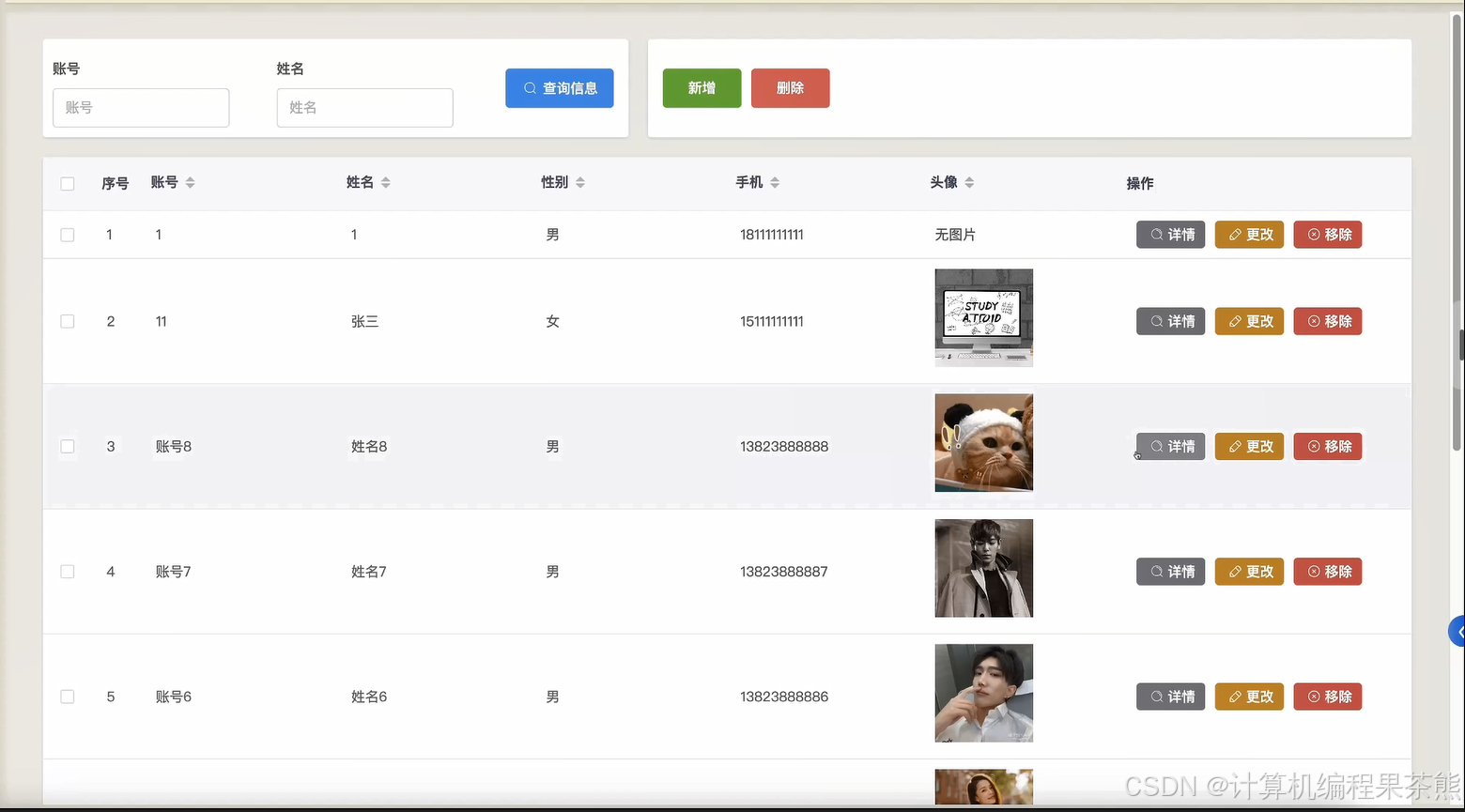Click the blue 查询信息 search button
The width and height of the screenshot is (1465, 812).
point(560,88)
